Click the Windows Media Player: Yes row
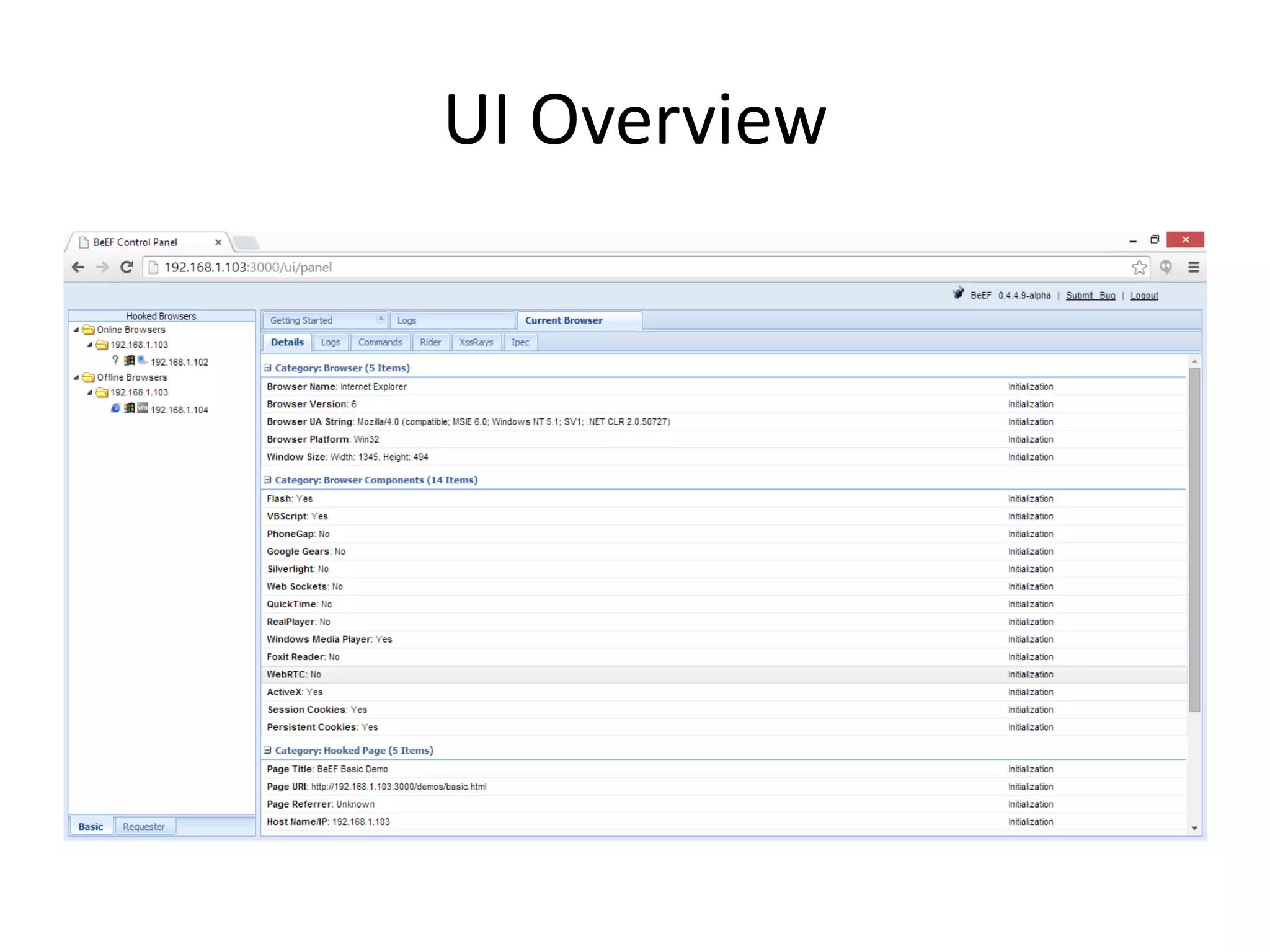Image resolution: width=1270 pixels, height=952 pixels. tap(724, 639)
